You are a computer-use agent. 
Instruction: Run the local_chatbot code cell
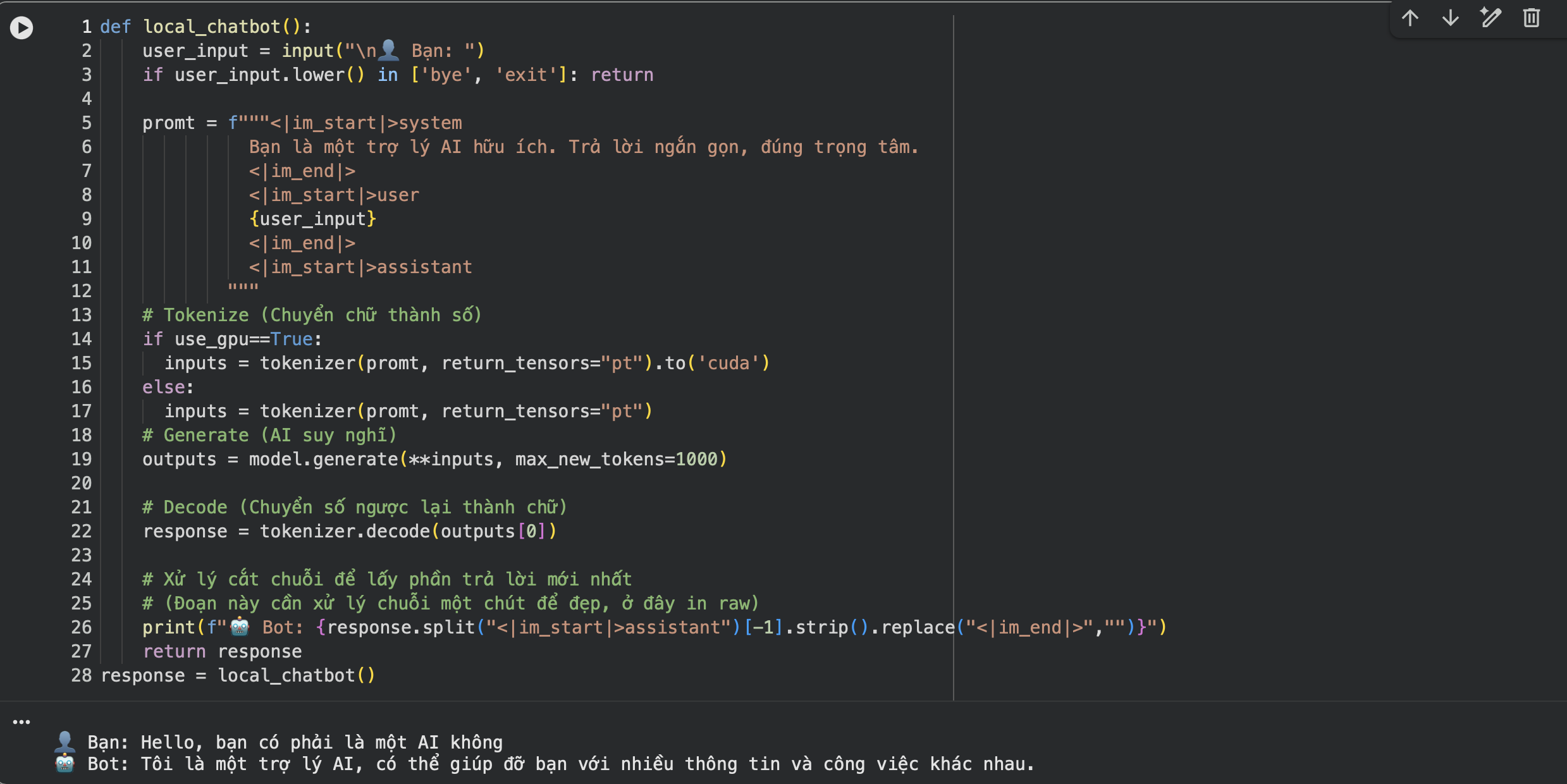pyautogui.click(x=22, y=27)
